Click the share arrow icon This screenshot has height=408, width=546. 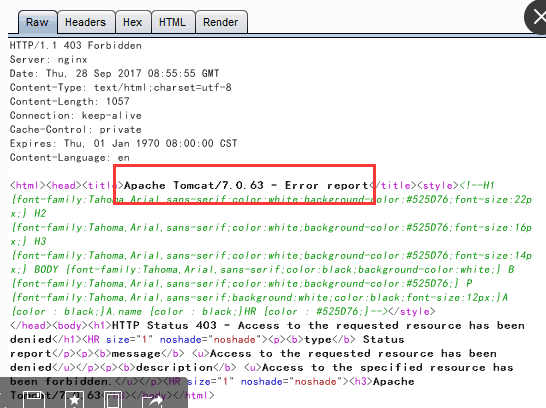153,400
